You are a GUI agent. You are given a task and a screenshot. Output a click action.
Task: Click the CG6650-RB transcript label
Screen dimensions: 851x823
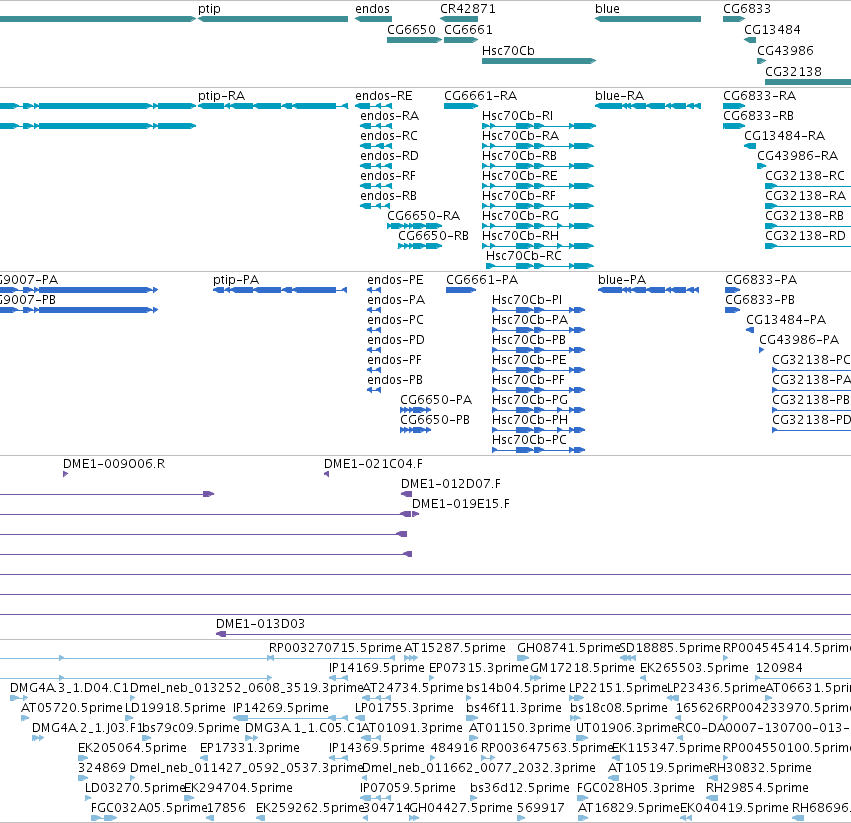pos(433,236)
